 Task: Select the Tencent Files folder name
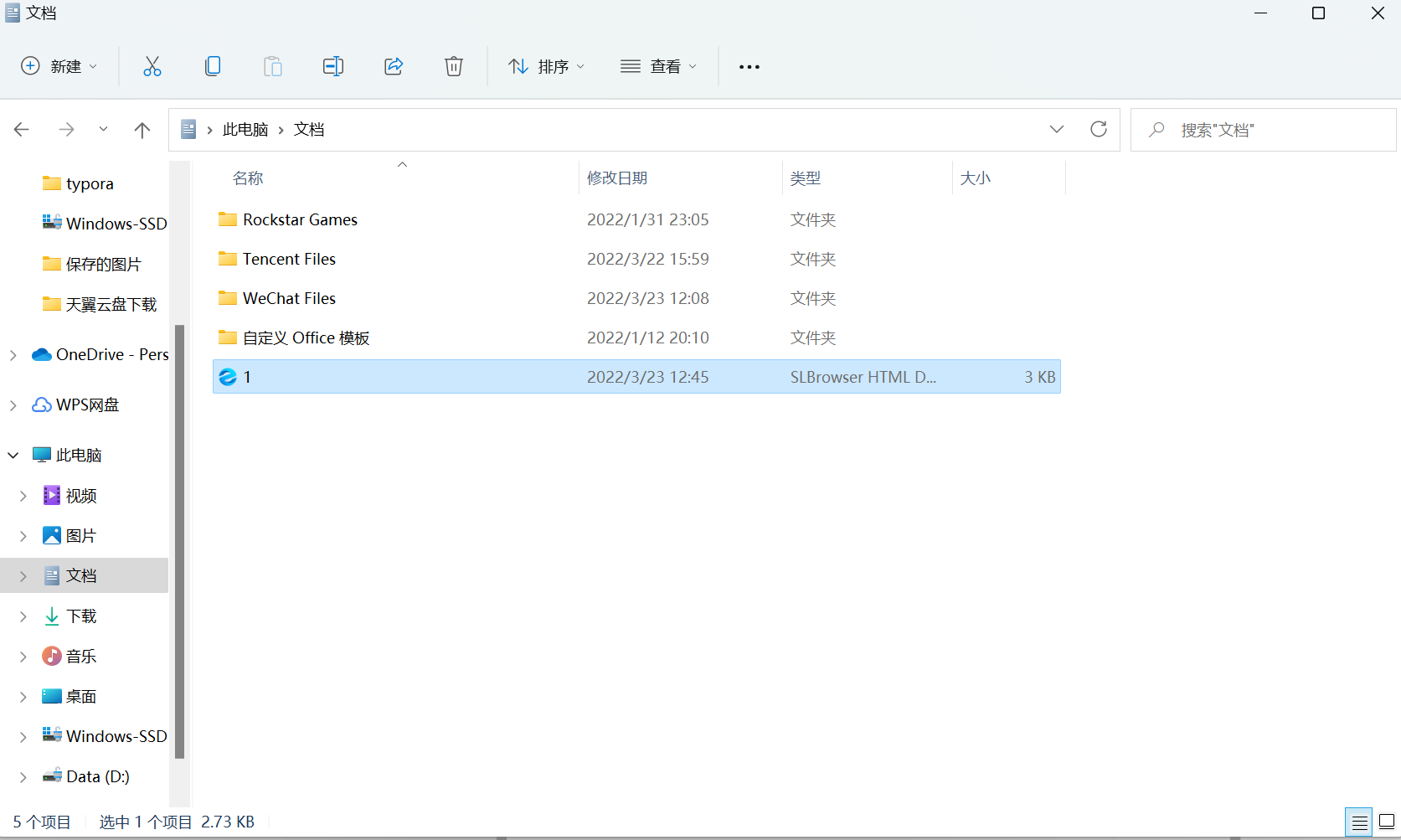(289, 259)
